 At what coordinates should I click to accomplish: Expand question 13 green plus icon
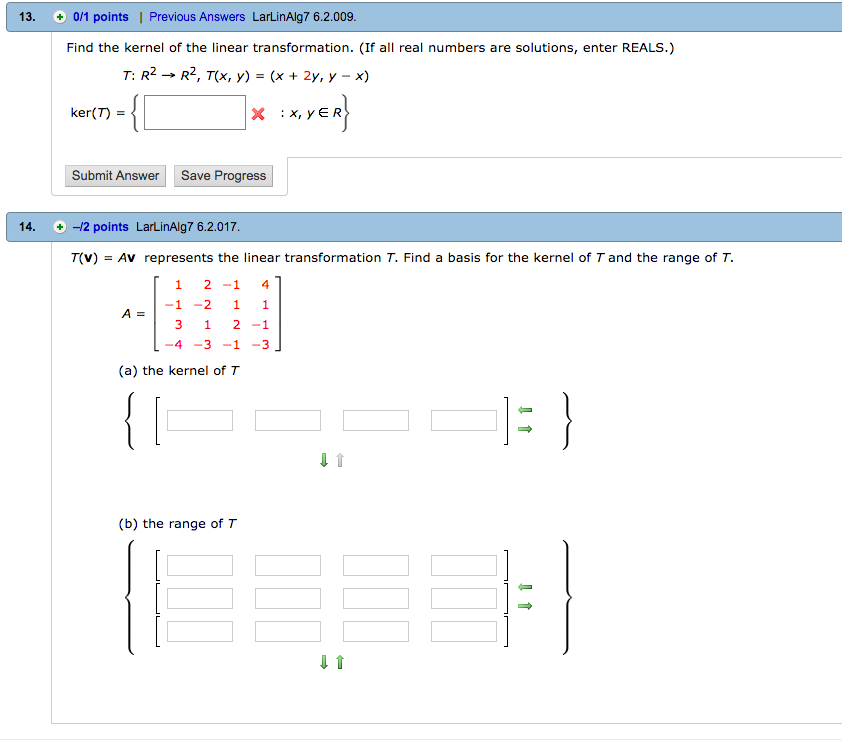[x=59, y=17]
